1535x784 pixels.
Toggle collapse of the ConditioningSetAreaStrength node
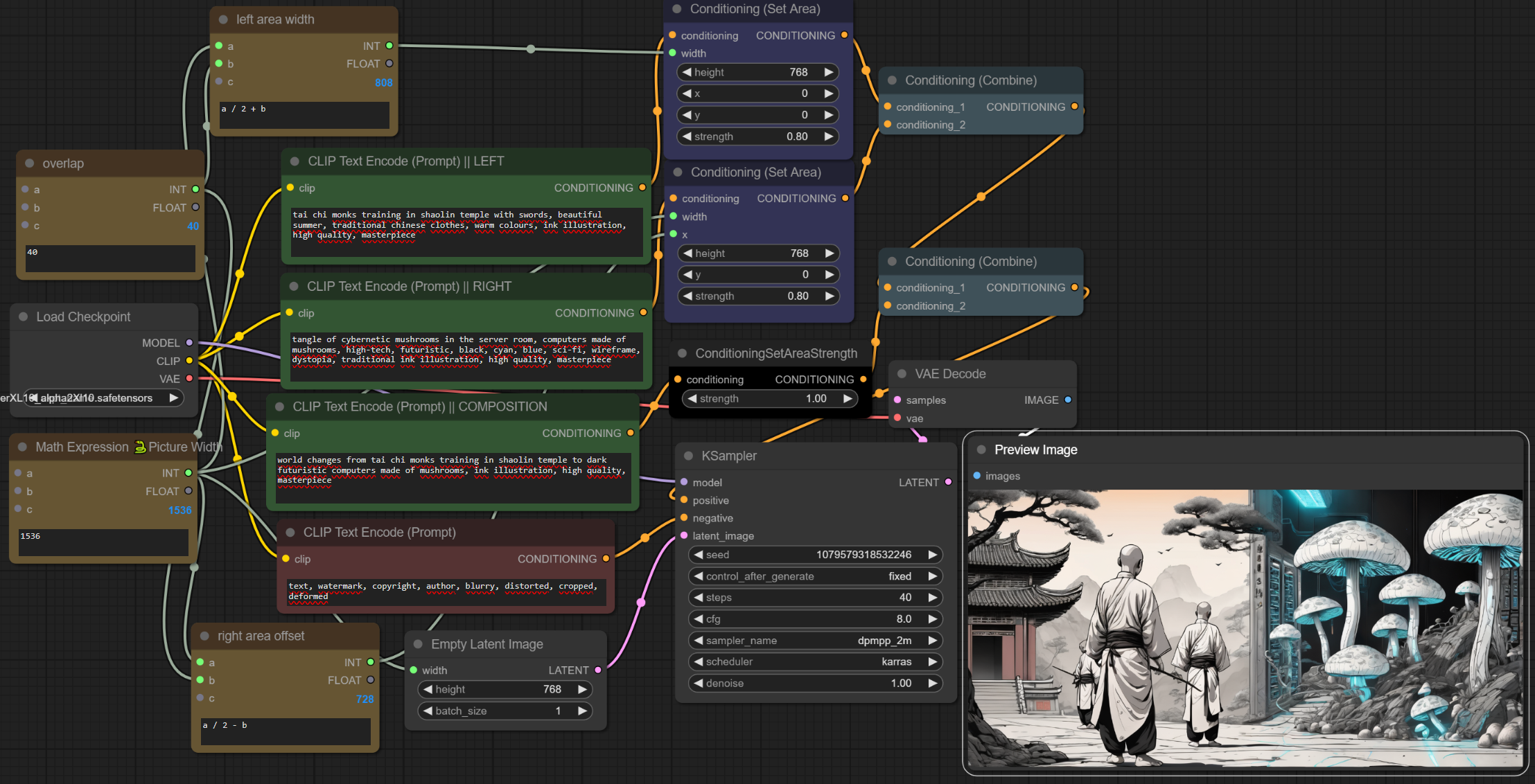[x=682, y=353]
